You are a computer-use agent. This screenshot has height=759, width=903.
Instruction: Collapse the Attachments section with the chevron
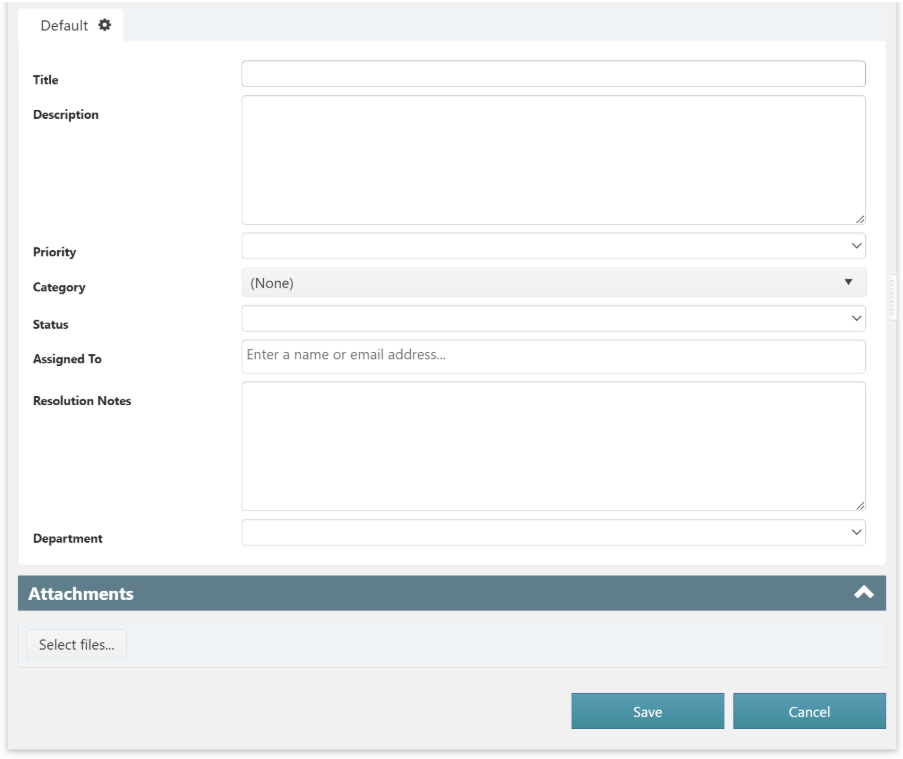click(863, 593)
